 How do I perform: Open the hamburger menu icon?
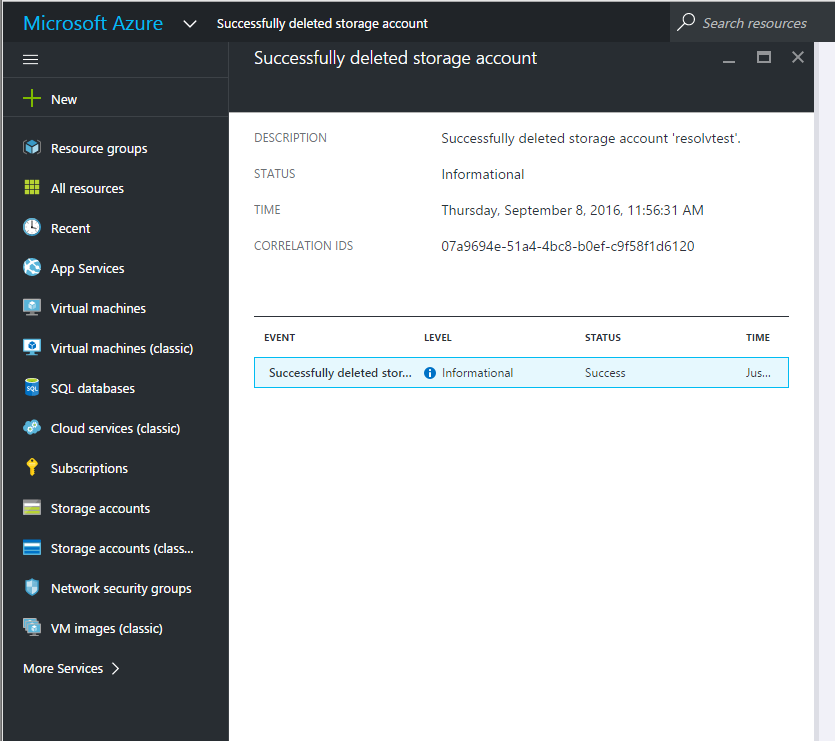pos(30,59)
